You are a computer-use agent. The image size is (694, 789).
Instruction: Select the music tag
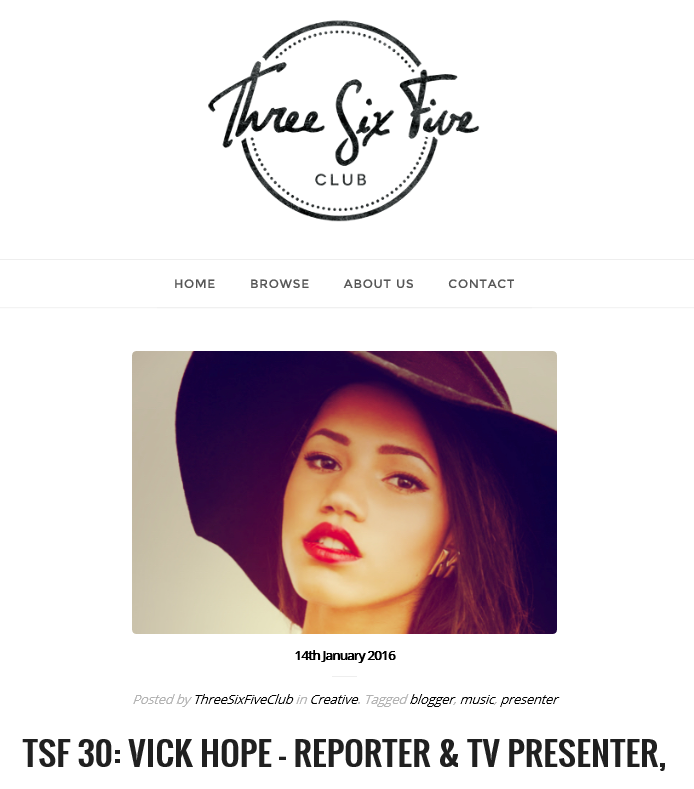tap(477, 699)
